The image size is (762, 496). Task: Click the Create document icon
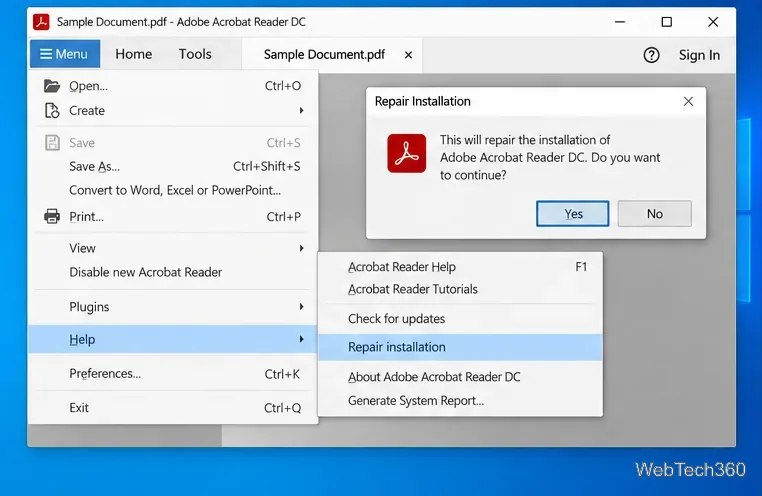click(x=52, y=111)
